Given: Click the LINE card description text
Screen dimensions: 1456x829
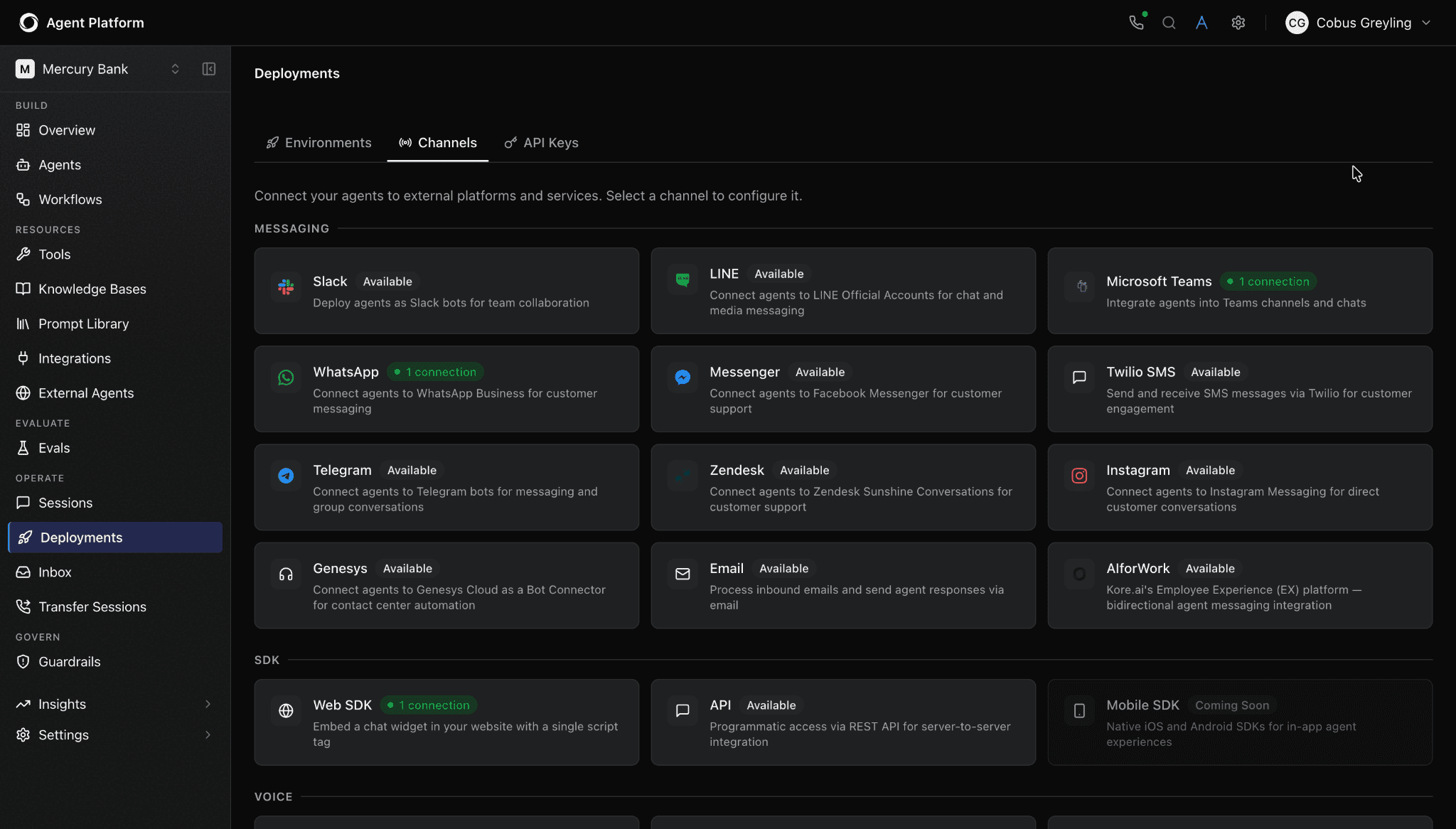Looking at the screenshot, I should click(856, 303).
